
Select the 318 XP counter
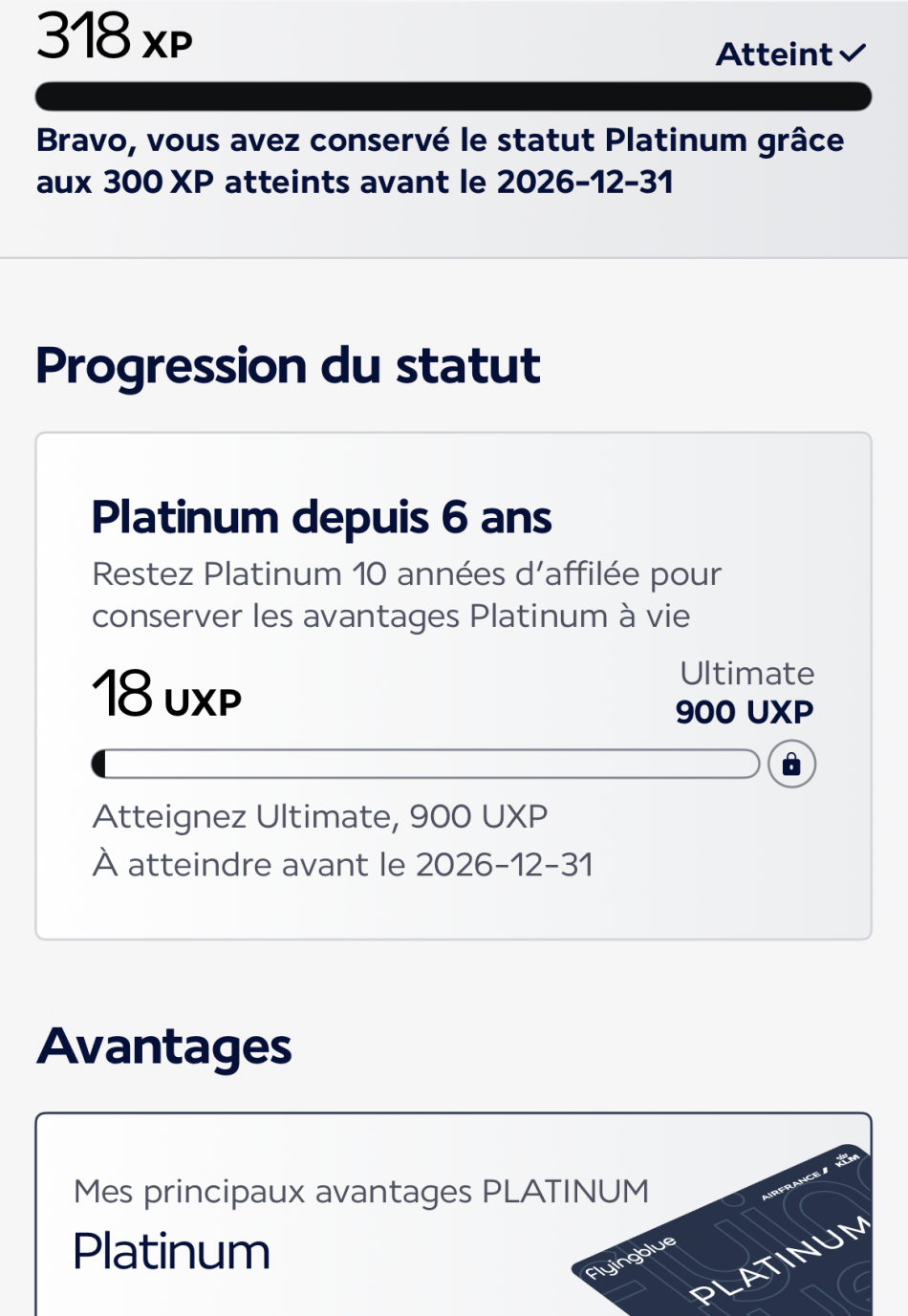(115, 37)
